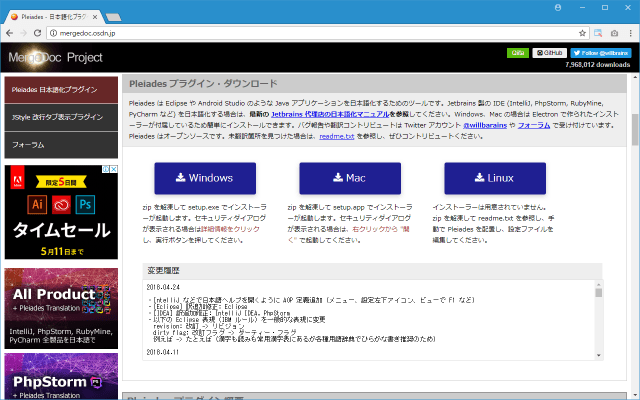Click the extension icon beside the star
Screen dimensions: 640x400
click(598, 33)
